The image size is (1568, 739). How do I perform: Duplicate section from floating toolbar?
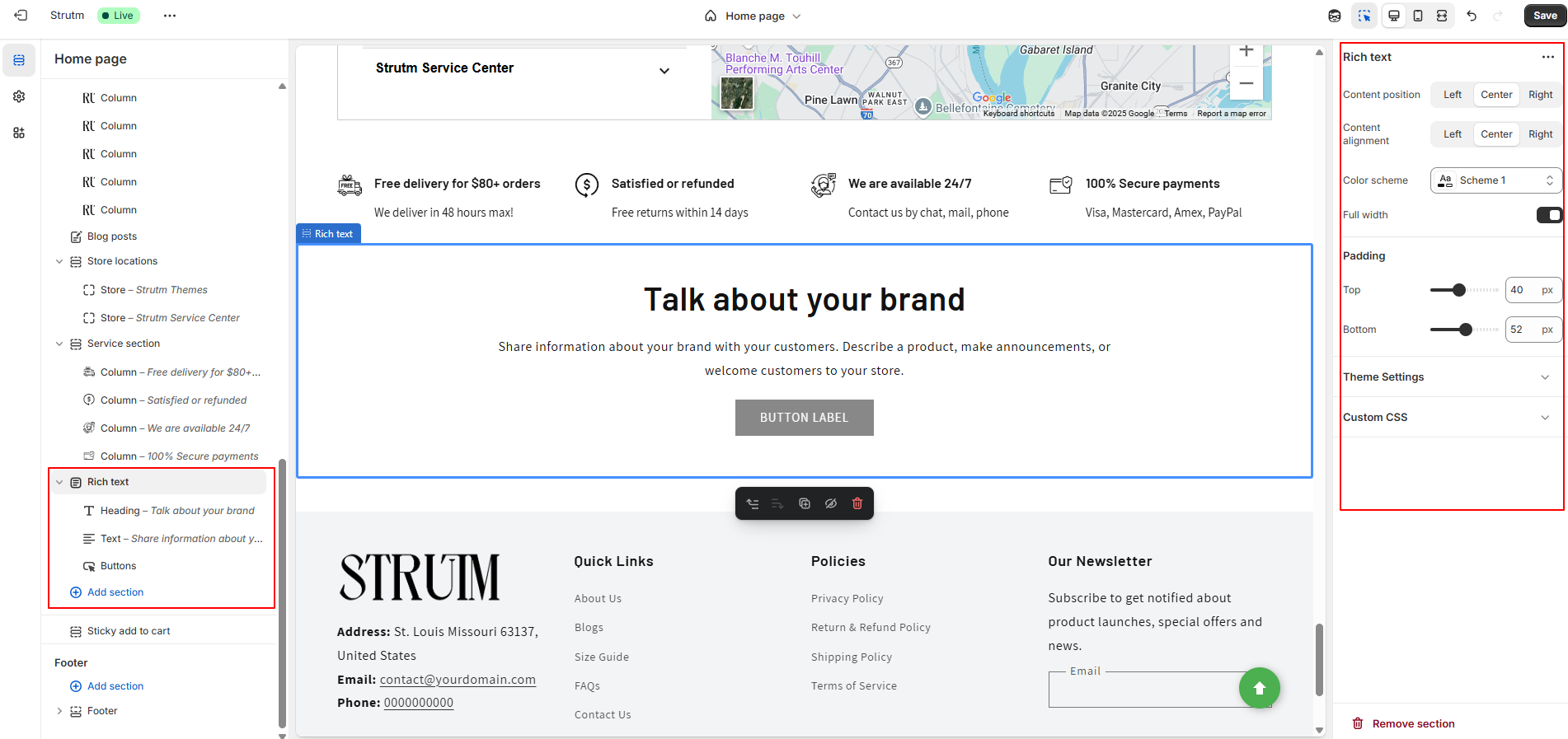coord(805,503)
